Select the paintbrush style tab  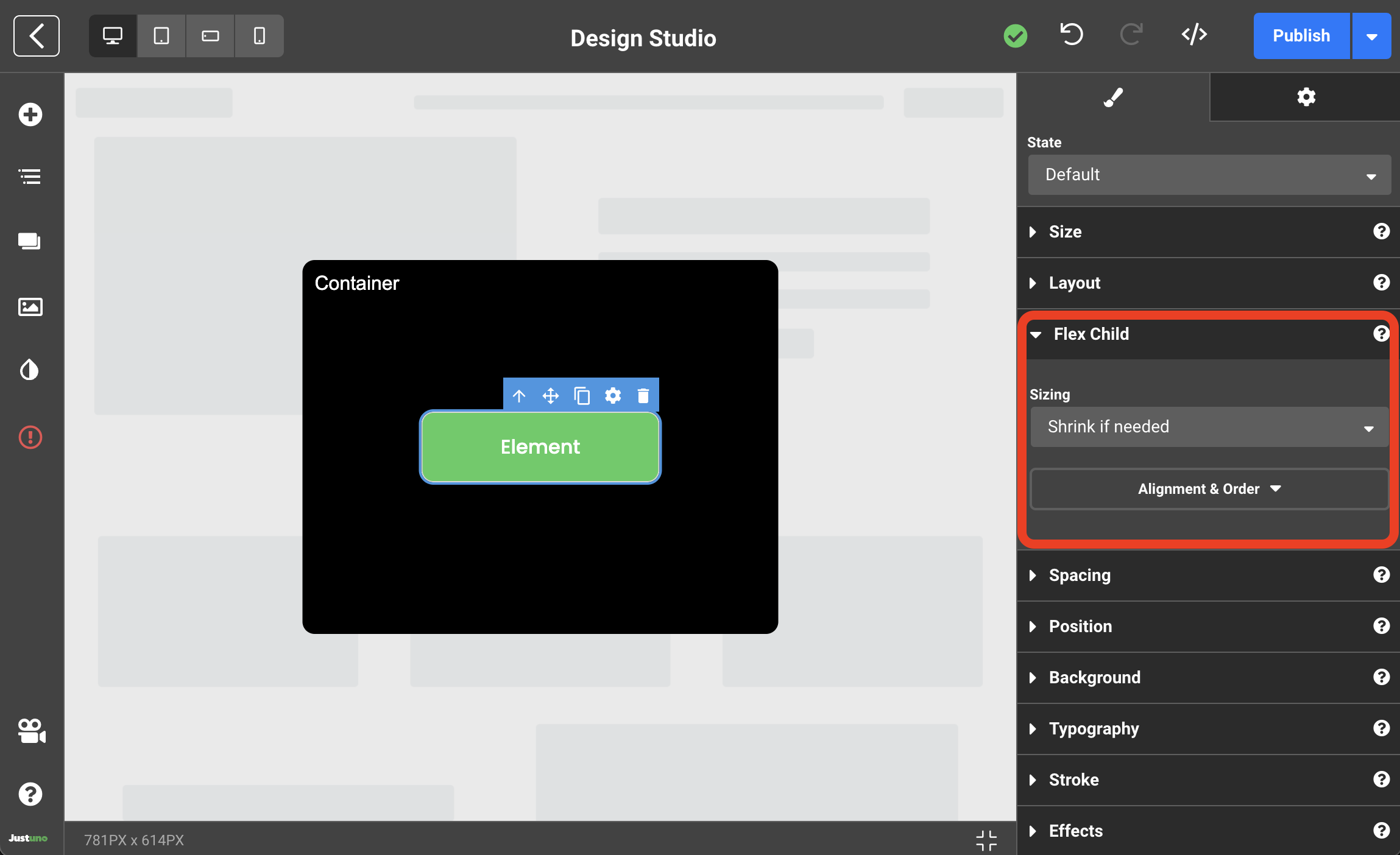tap(1113, 97)
